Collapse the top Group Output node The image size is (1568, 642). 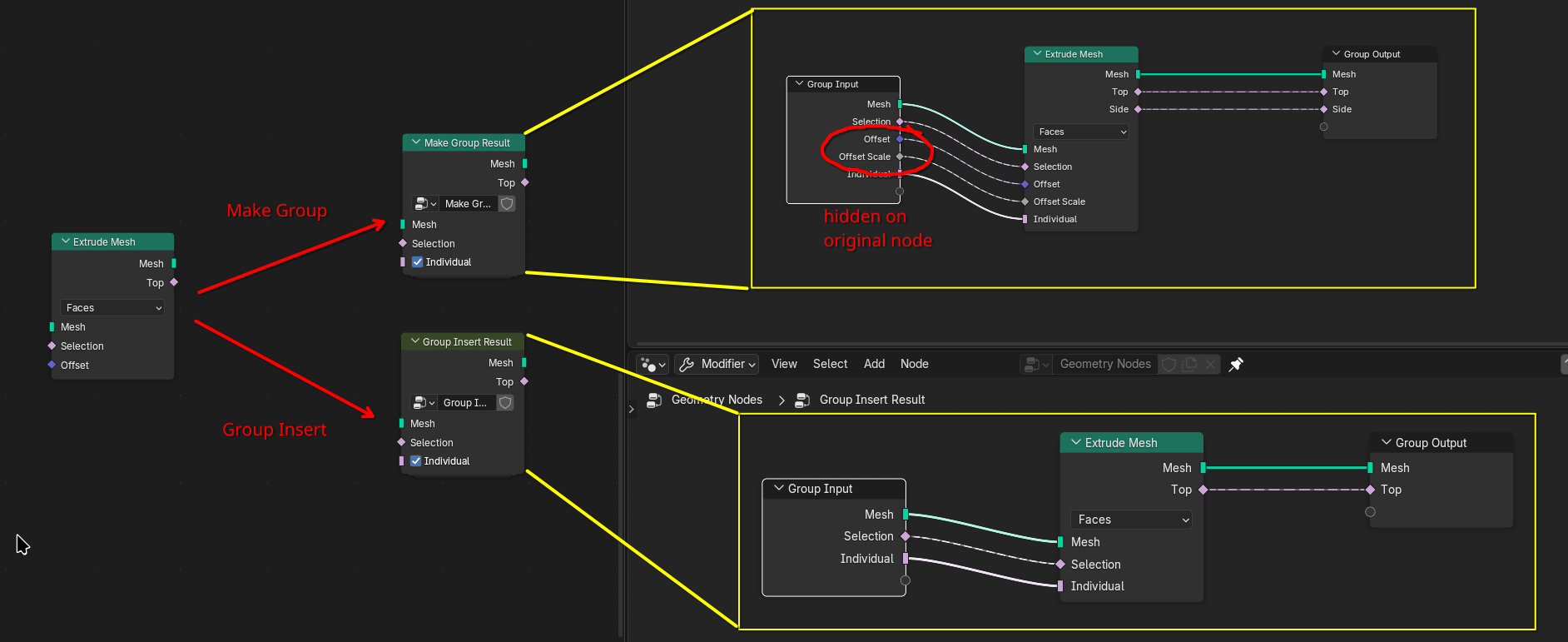tap(1336, 54)
